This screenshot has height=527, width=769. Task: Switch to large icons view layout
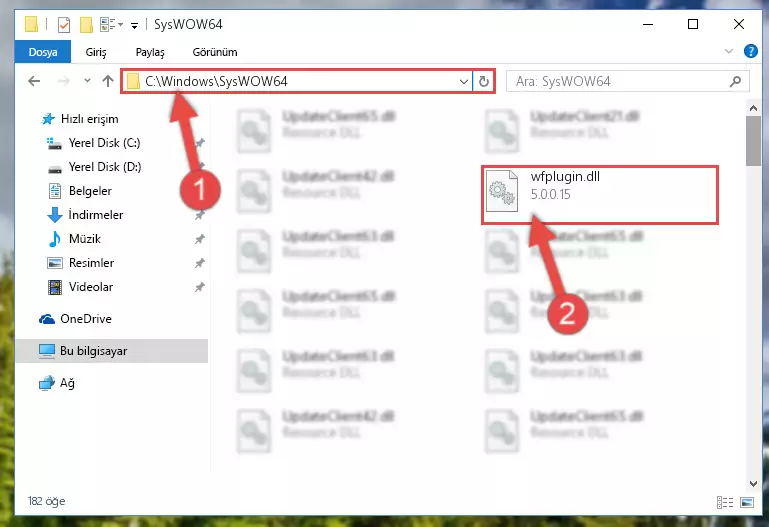pos(747,502)
